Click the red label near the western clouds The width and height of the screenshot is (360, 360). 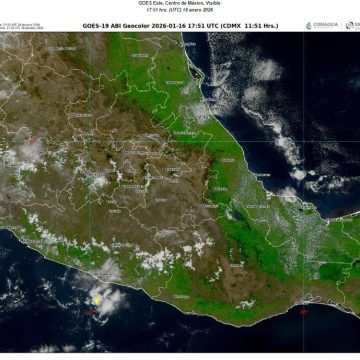(32, 141)
